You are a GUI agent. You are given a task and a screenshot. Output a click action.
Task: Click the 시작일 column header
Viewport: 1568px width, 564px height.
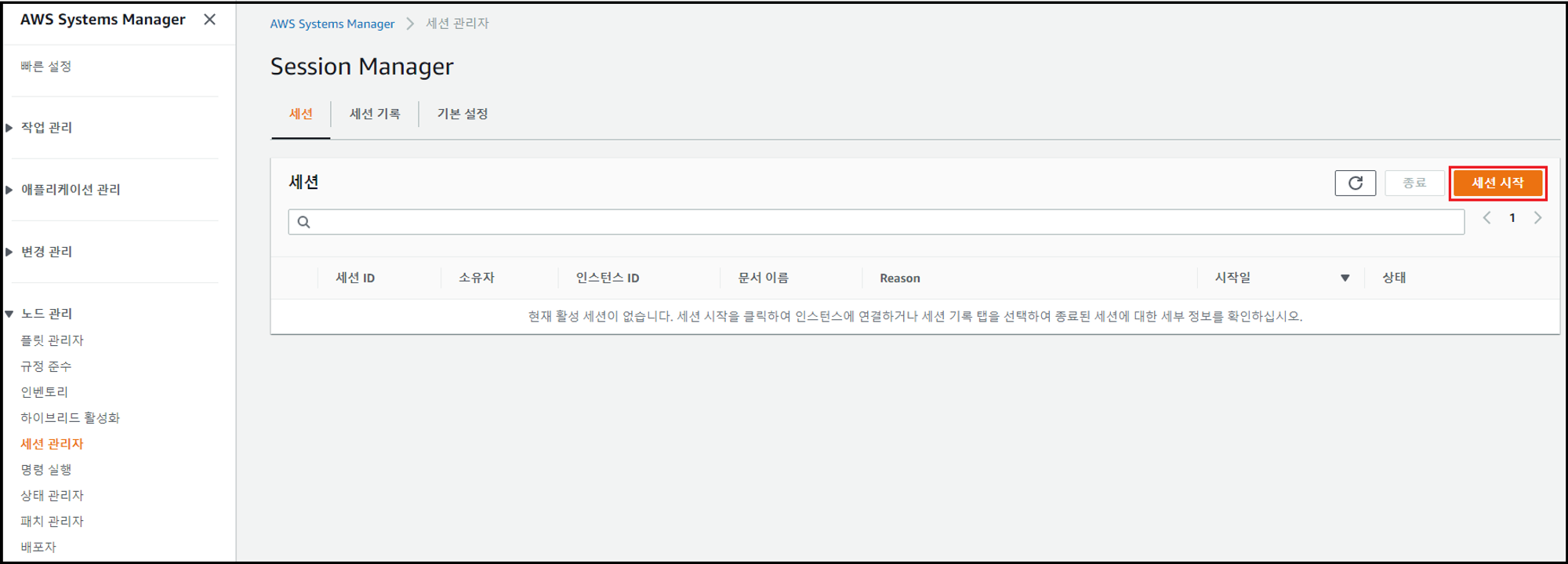pos(1233,278)
